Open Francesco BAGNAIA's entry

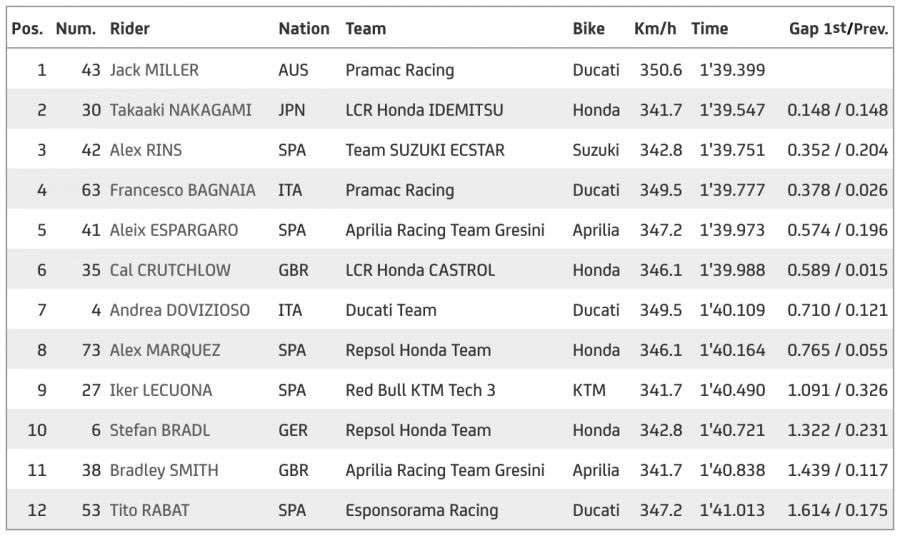(182, 190)
